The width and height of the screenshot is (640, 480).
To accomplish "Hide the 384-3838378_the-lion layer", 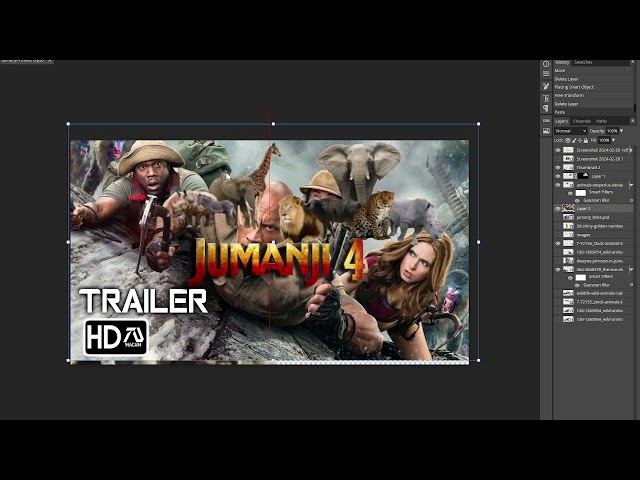I will pos(558,270).
